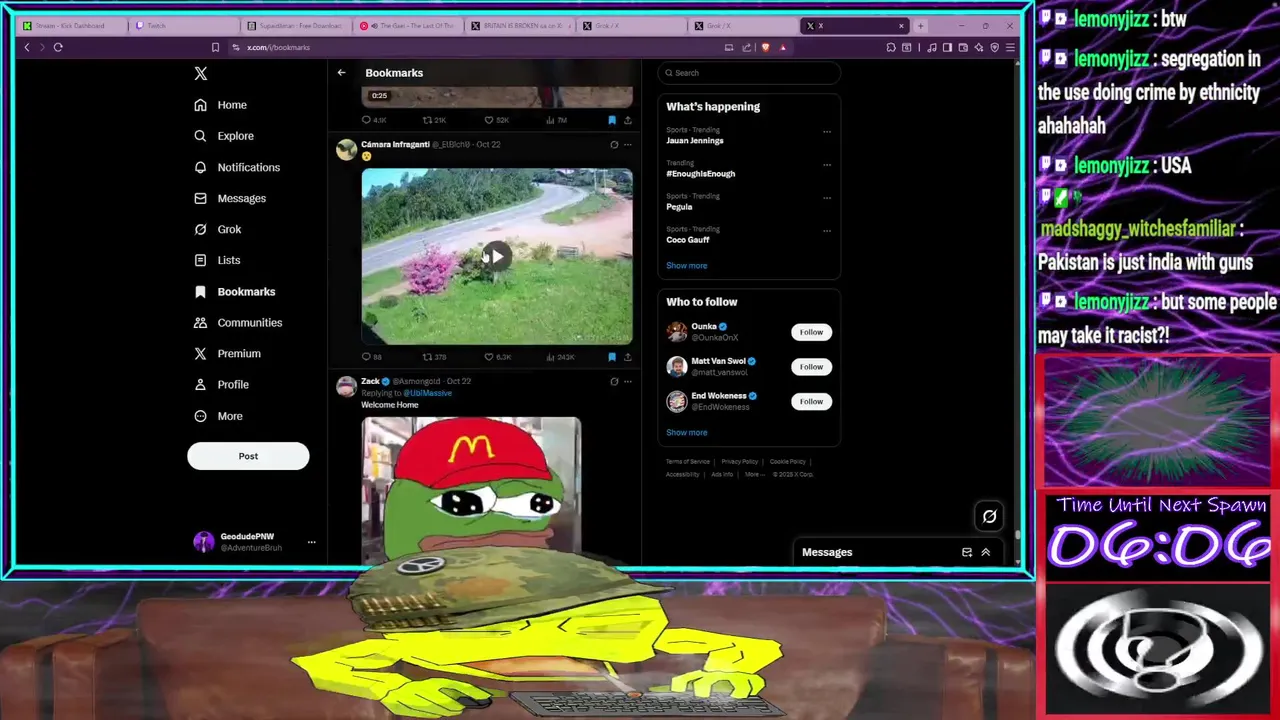Open Grok via its sidebar icon
Screen dimensions: 1280x720
[201, 229]
